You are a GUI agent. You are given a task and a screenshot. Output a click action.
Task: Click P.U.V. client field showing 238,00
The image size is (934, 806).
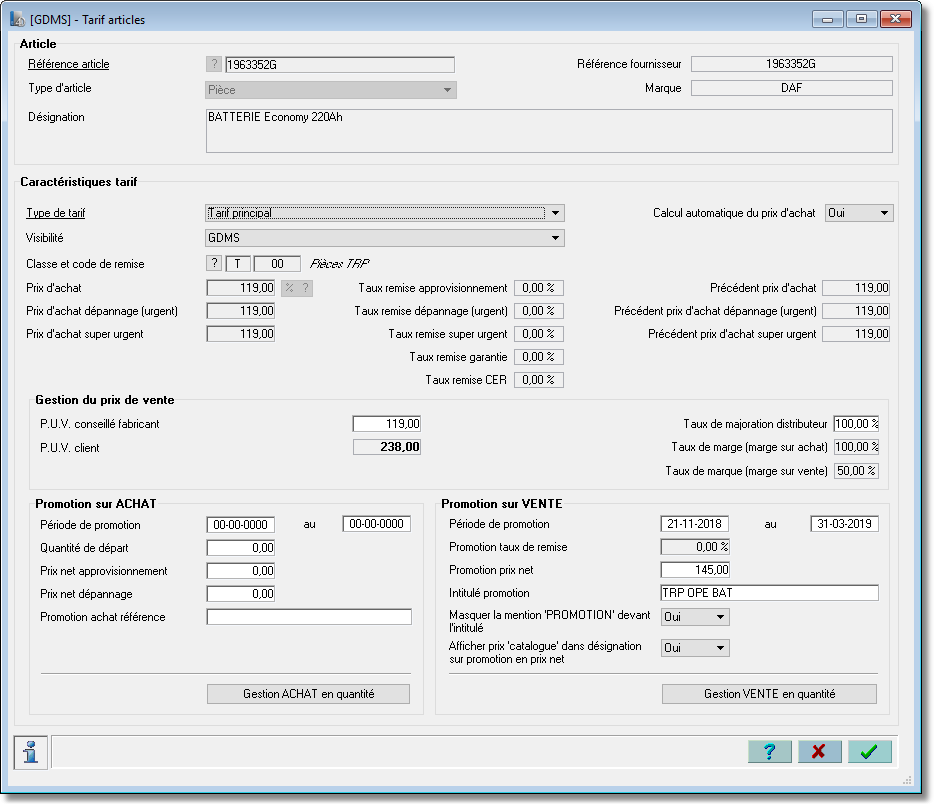387,447
